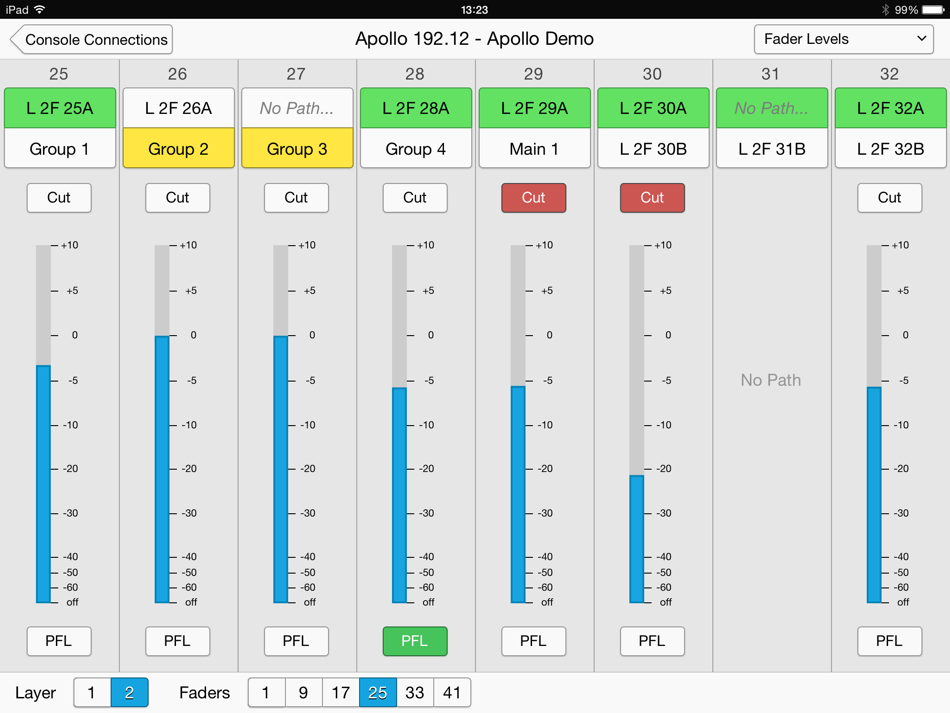The height and width of the screenshot is (713, 950).
Task: Tap the Bluetooth status icon
Action: pyautogui.click(x=885, y=10)
